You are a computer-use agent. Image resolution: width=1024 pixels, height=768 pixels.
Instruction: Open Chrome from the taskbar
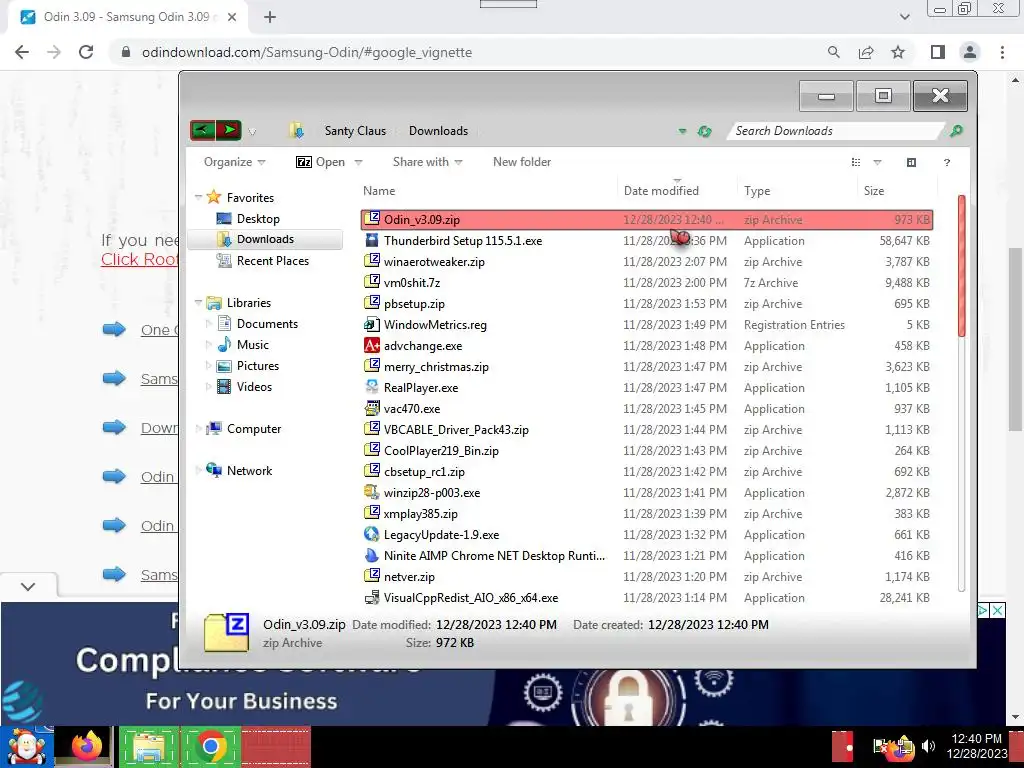point(210,746)
